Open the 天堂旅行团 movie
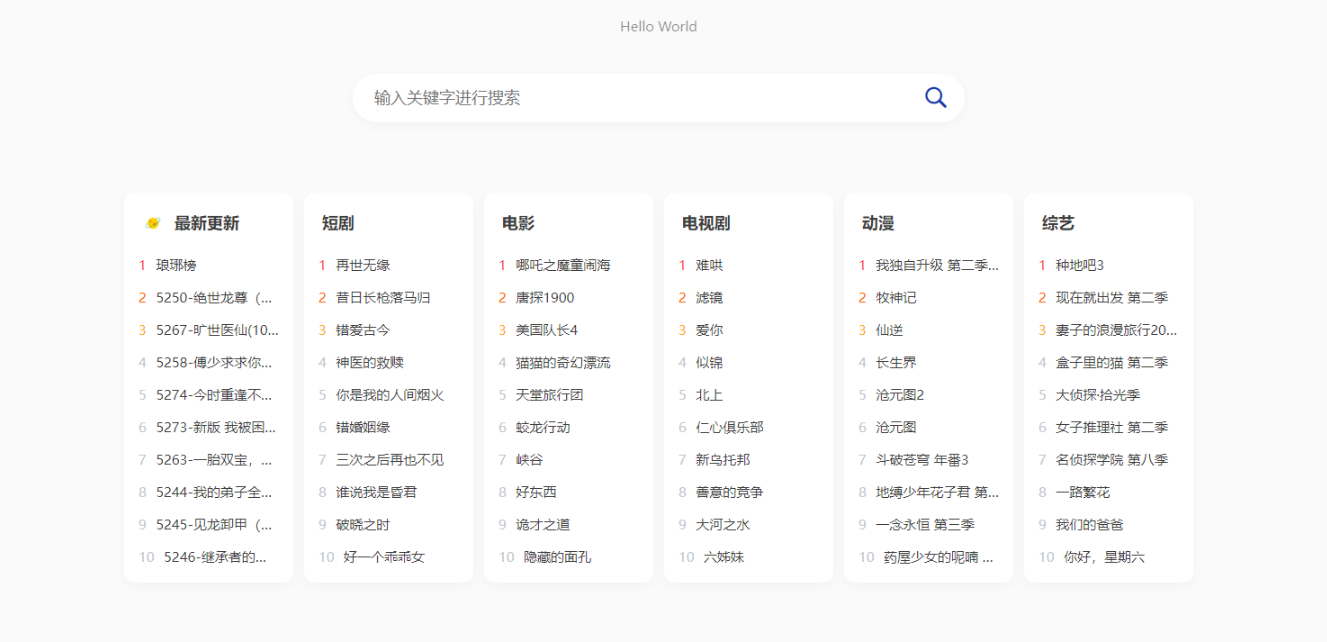The height and width of the screenshot is (642, 1327). (x=550, y=395)
